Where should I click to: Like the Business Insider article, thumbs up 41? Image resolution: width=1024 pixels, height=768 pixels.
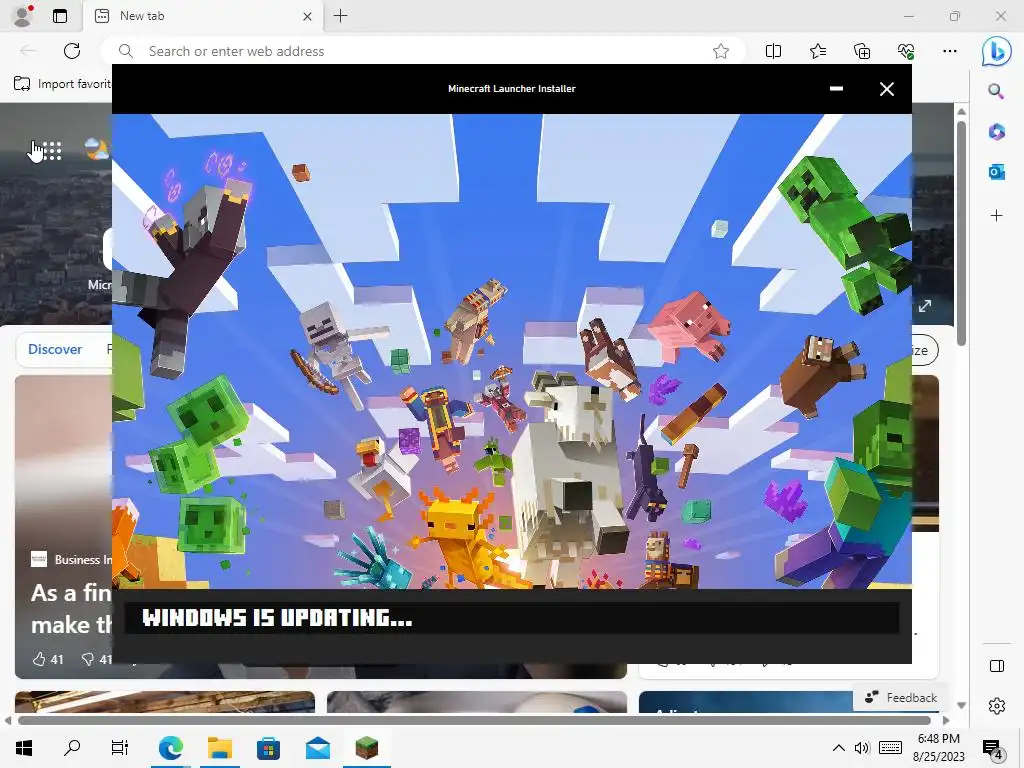(x=48, y=660)
